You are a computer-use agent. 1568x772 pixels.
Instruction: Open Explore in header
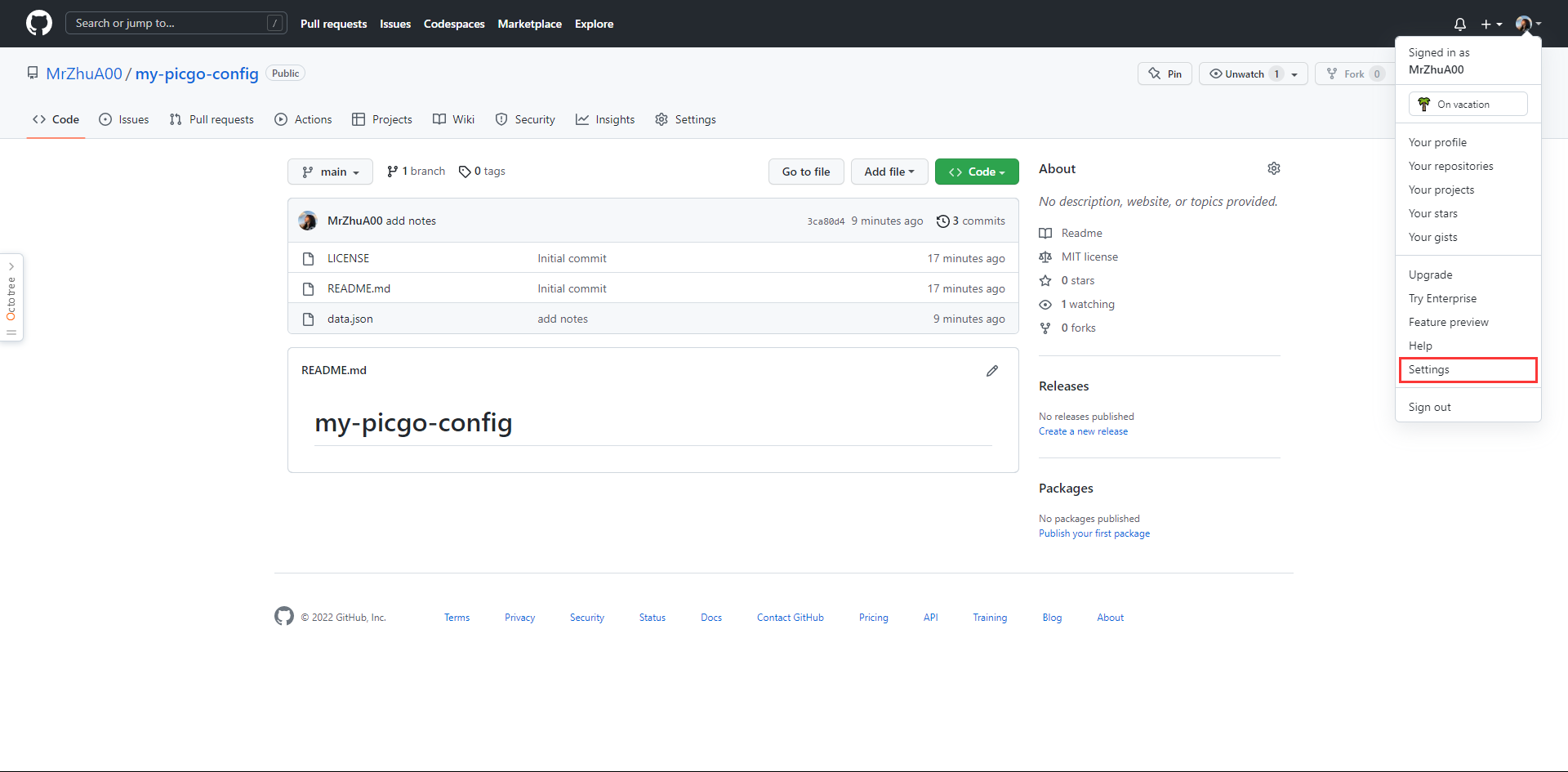594,24
